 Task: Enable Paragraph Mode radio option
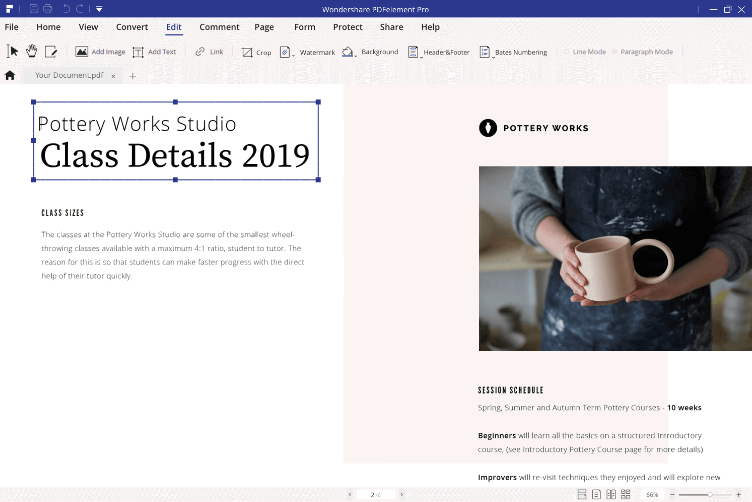[615, 52]
